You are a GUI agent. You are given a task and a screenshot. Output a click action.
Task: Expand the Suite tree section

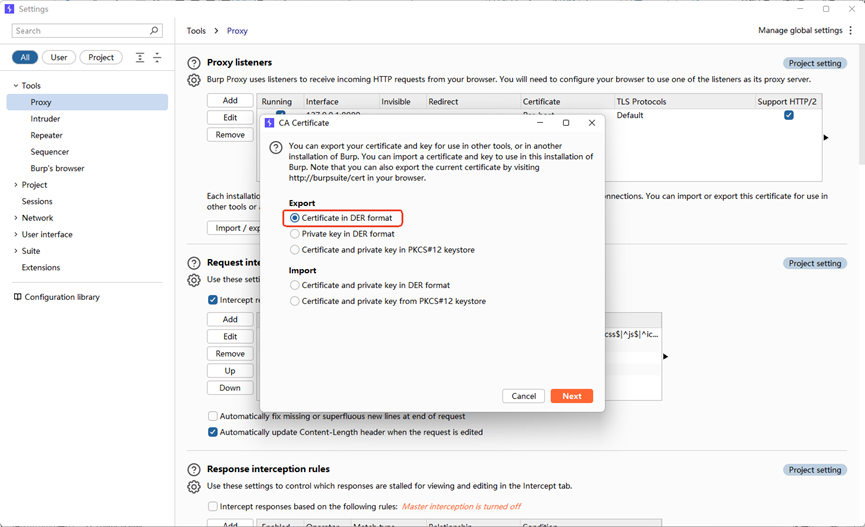[15, 251]
